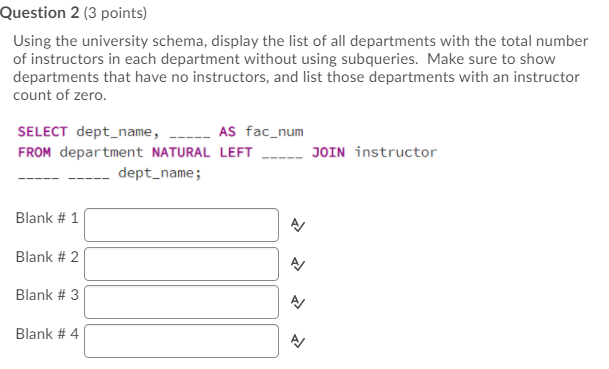Click the Blank # 1 label text
The height and width of the screenshot is (369, 609).
47,218
